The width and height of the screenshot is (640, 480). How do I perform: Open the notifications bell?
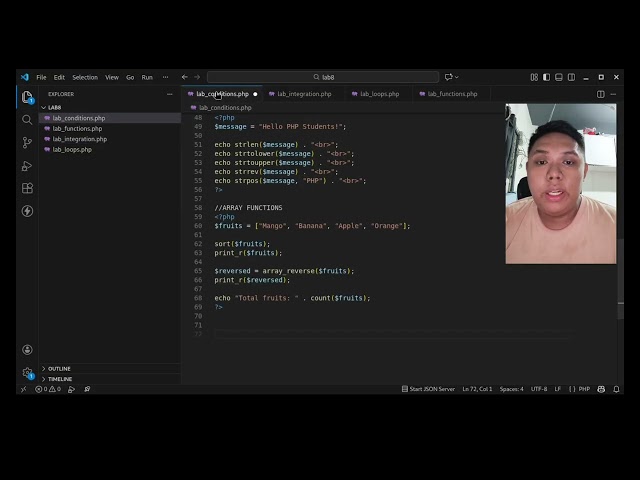616,389
